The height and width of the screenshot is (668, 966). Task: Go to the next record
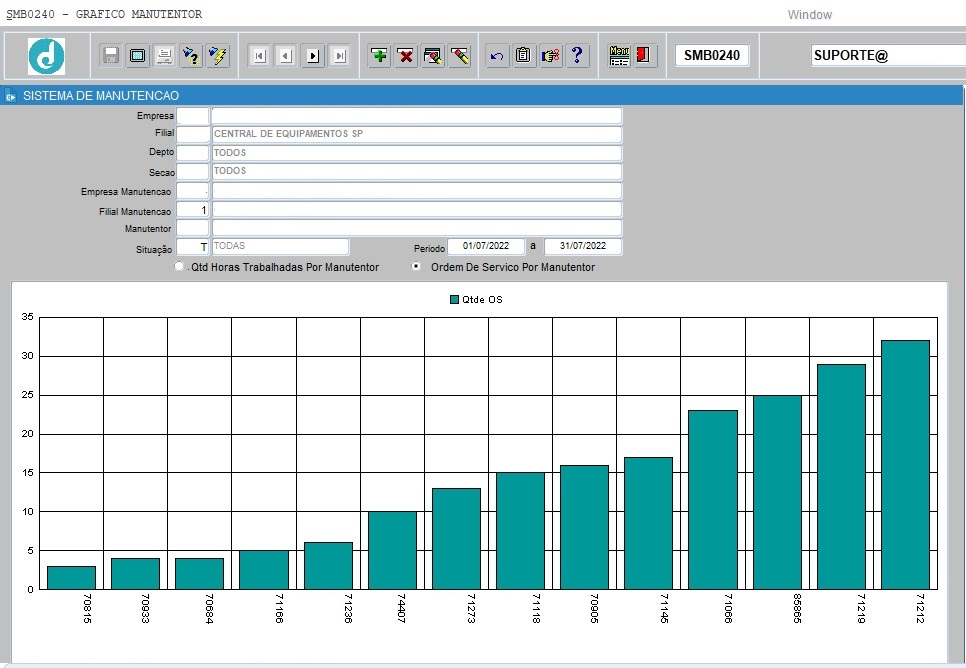pyautogui.click(x=313, y=56)
